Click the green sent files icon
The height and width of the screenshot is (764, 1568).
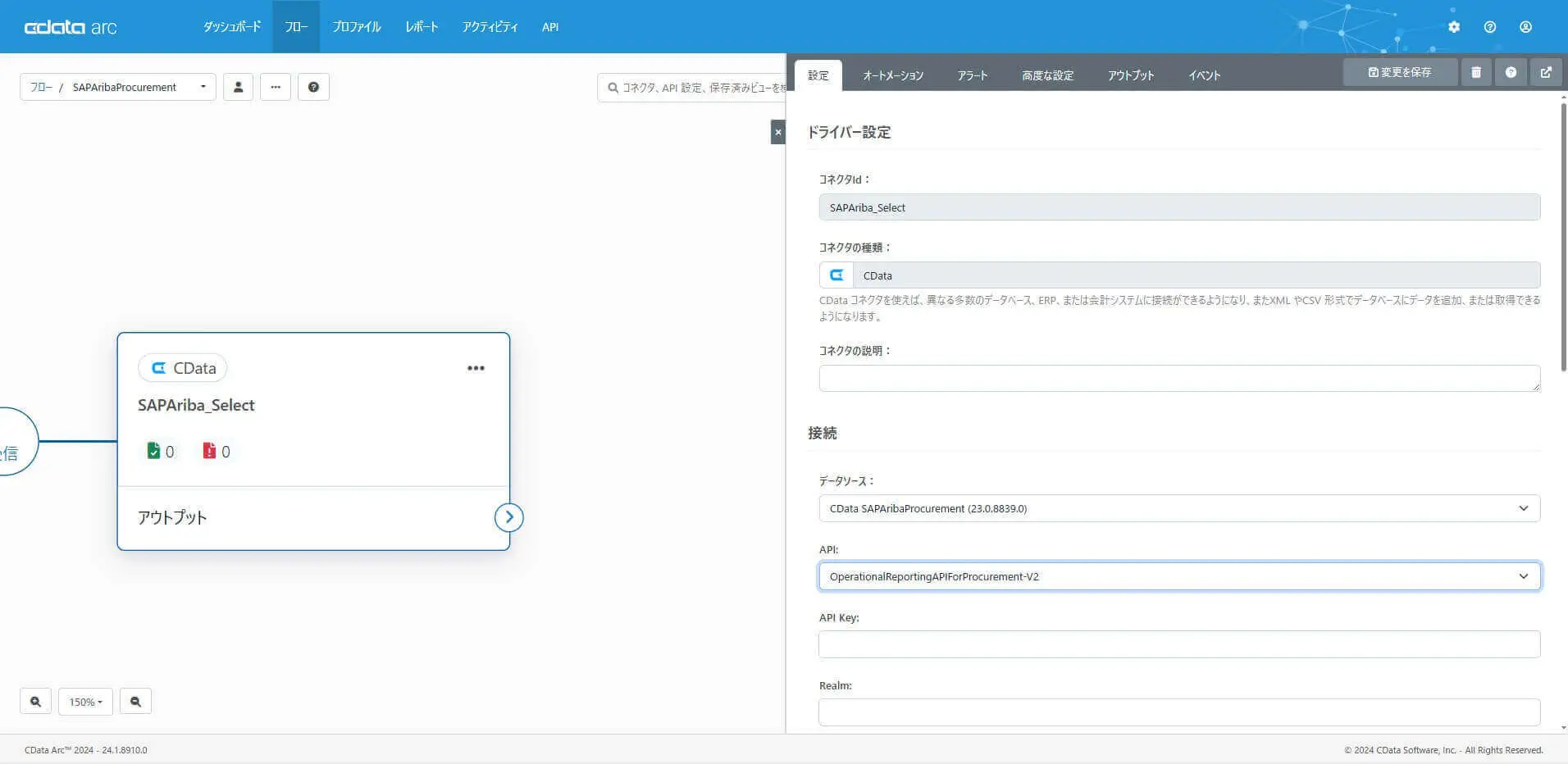point(153,451)
